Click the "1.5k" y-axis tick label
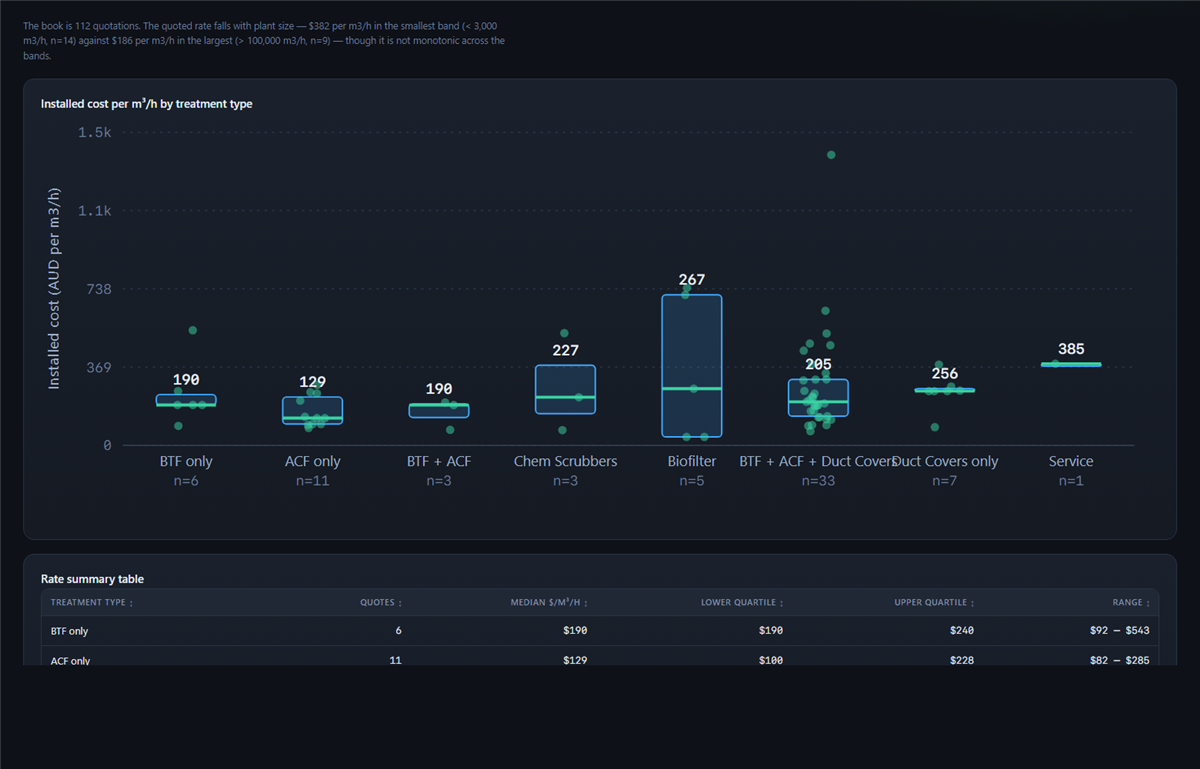Screen dimensions: 1200x769 (94, 133)
